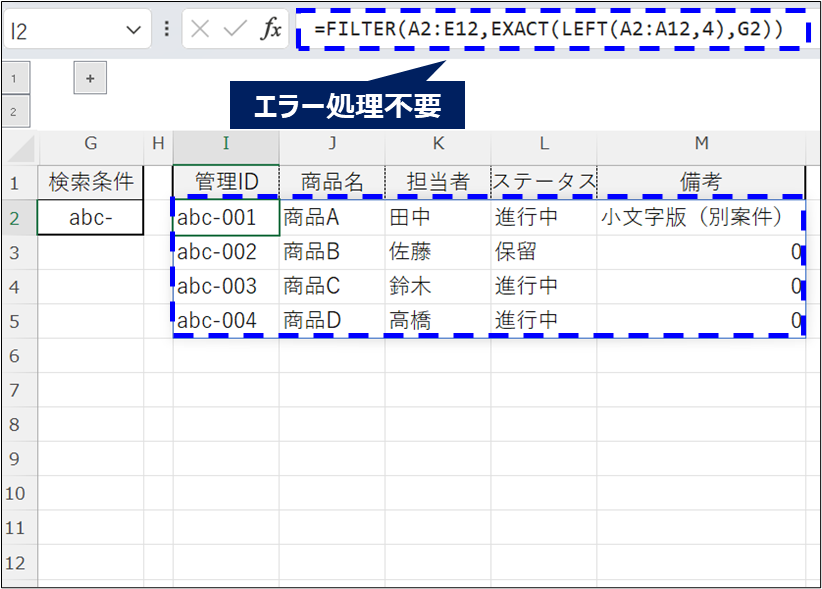Click column header M to select the column
Image resolution: width=822 pixels, height=589 pixels.
tap(701, 144)
